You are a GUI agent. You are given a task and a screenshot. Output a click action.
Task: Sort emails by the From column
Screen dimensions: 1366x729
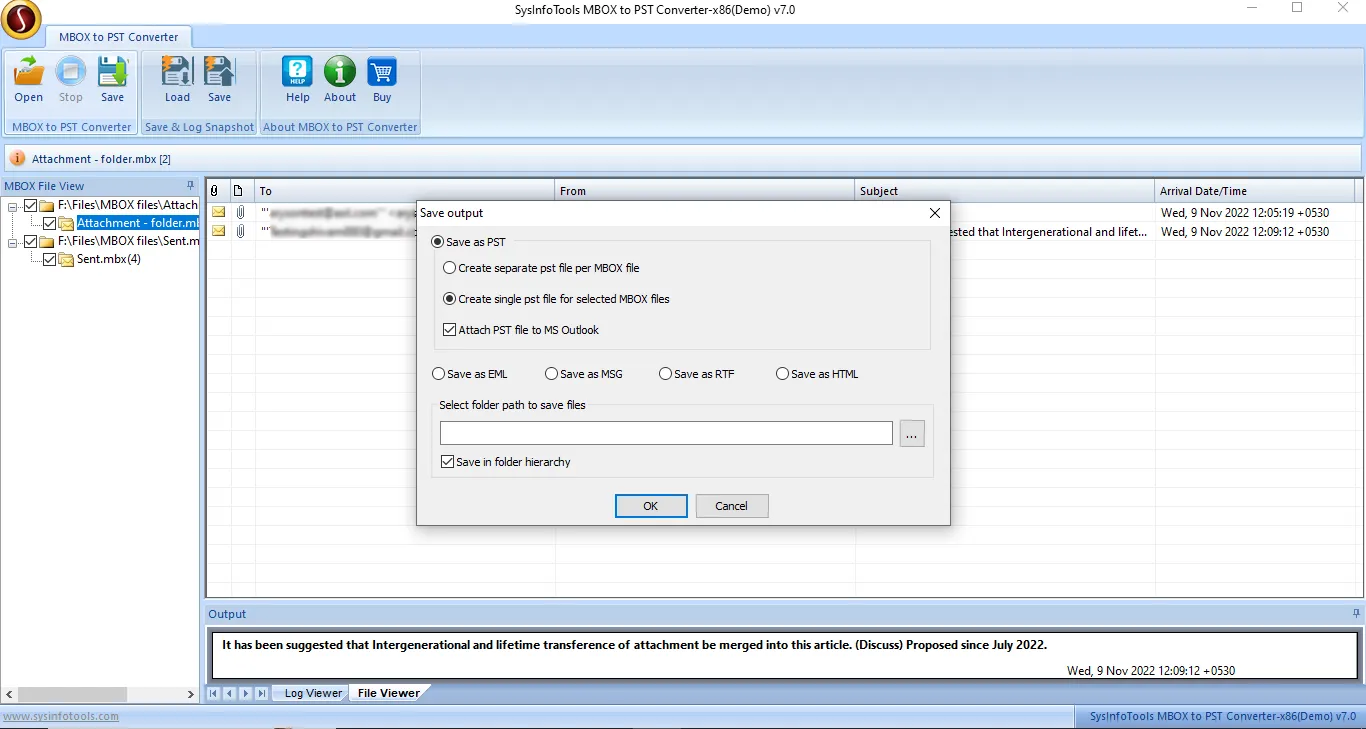point(705,191)
